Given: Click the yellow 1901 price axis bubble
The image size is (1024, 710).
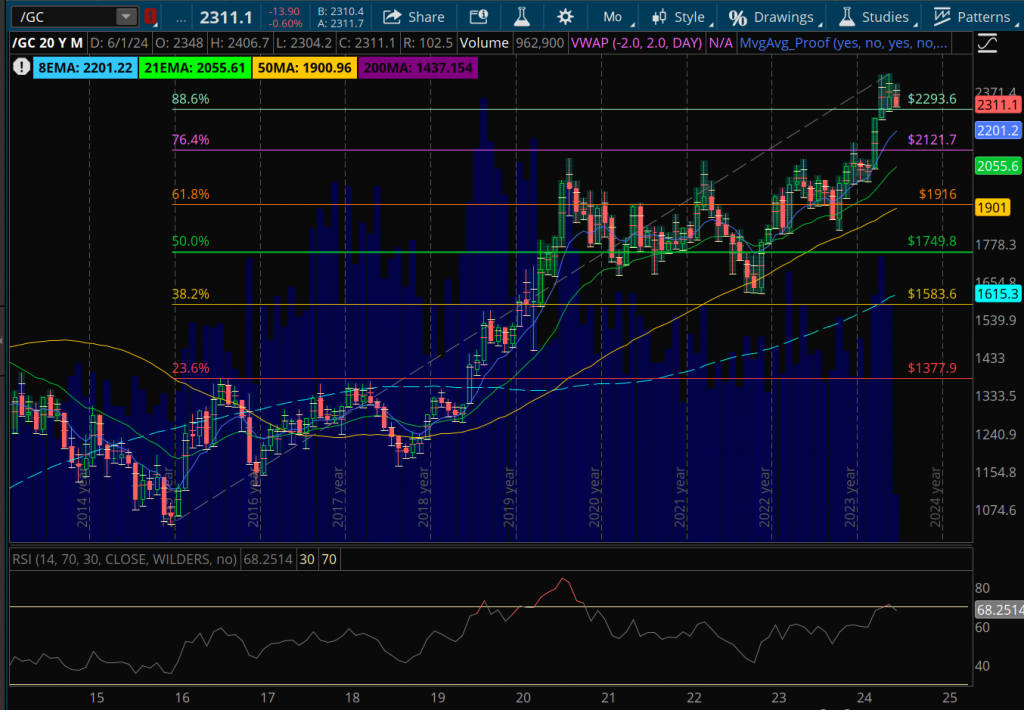Looking at the screenshot, I should (x=992, y=208).
